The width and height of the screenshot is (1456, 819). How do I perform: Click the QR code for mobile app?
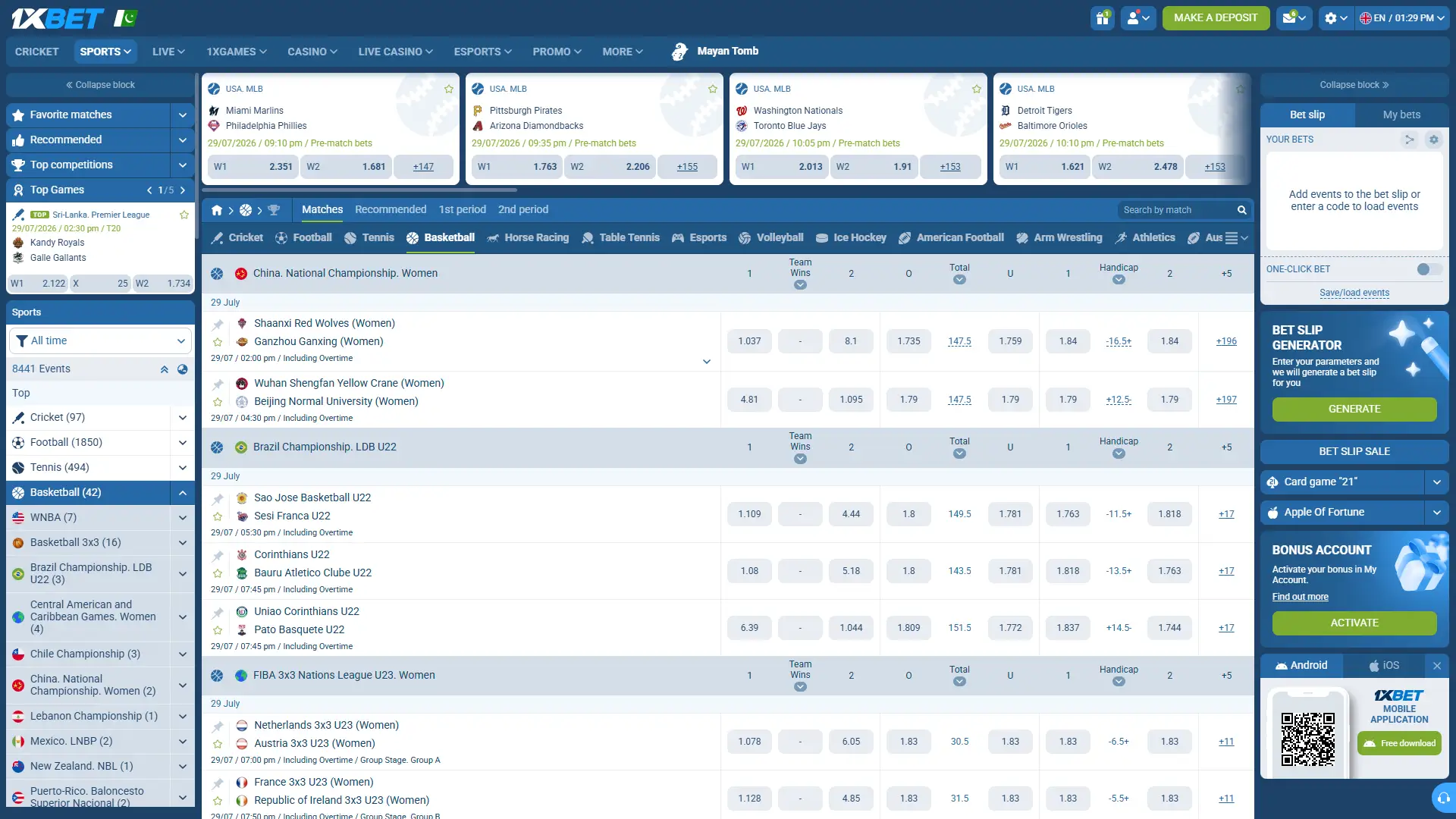[x=1308, y=739]
